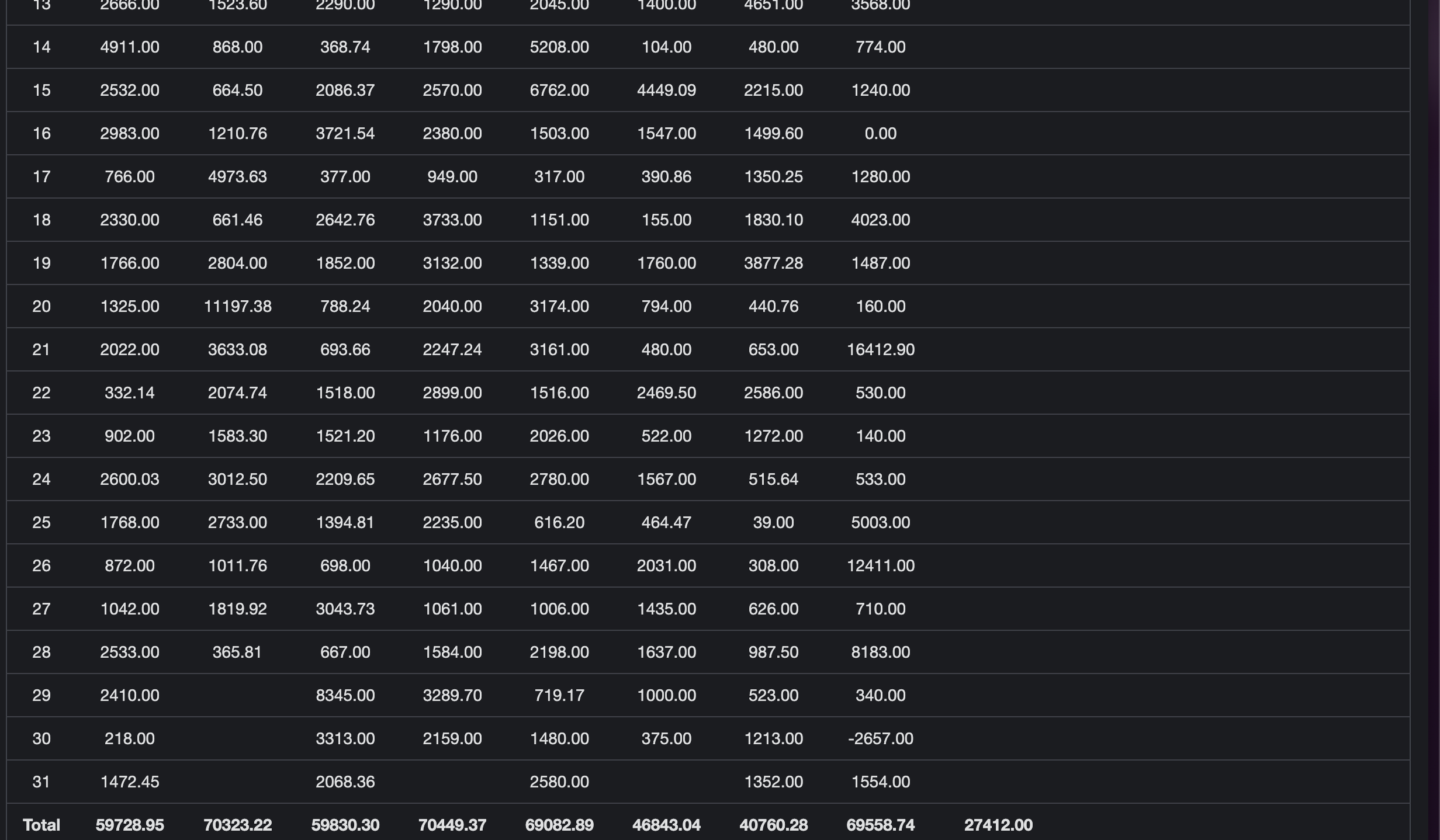Image resolution: width=1440 pixels, height=840 pixels.
Task: Click the value 6762.00 in row 15
Action: tap(559, 90)
